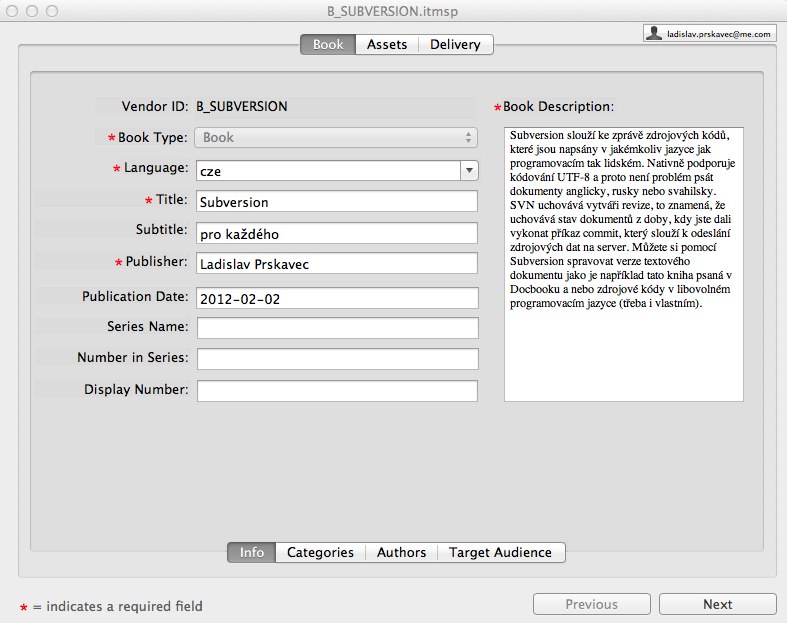The image size is (787, 623).
Task: Switch to the Assets tab
Action: click(386, 45)
